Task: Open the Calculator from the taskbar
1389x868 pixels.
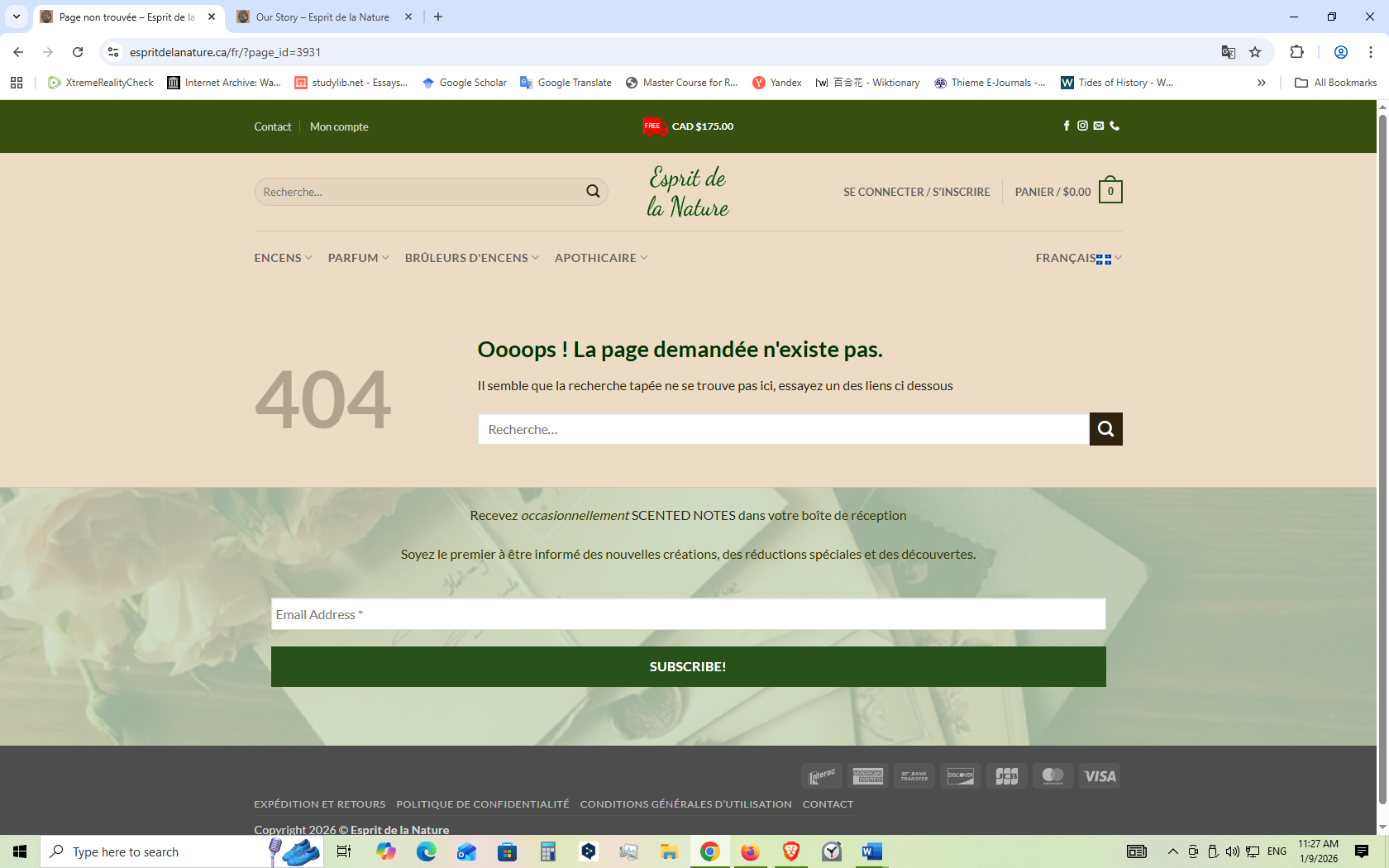Action: click(x=547, y=851)
